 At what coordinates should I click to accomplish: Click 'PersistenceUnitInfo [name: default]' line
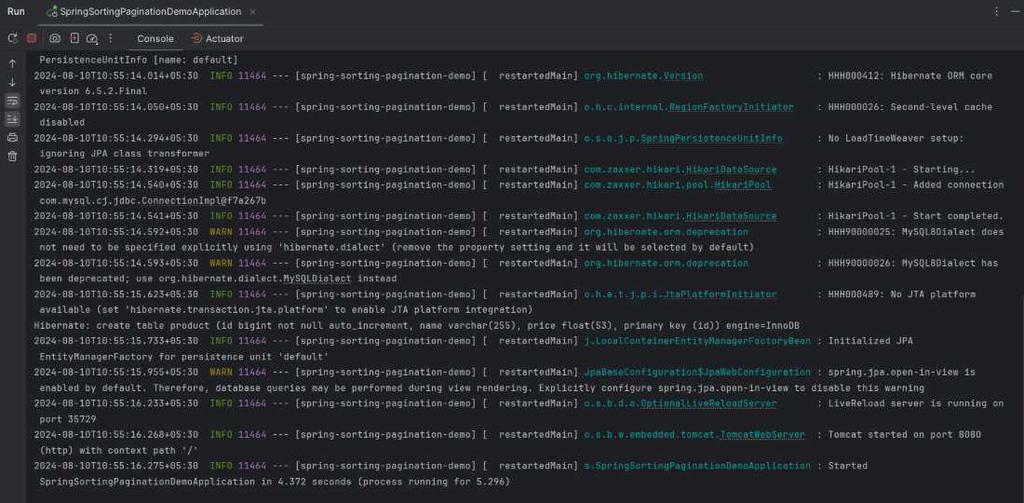pos(138,60)
